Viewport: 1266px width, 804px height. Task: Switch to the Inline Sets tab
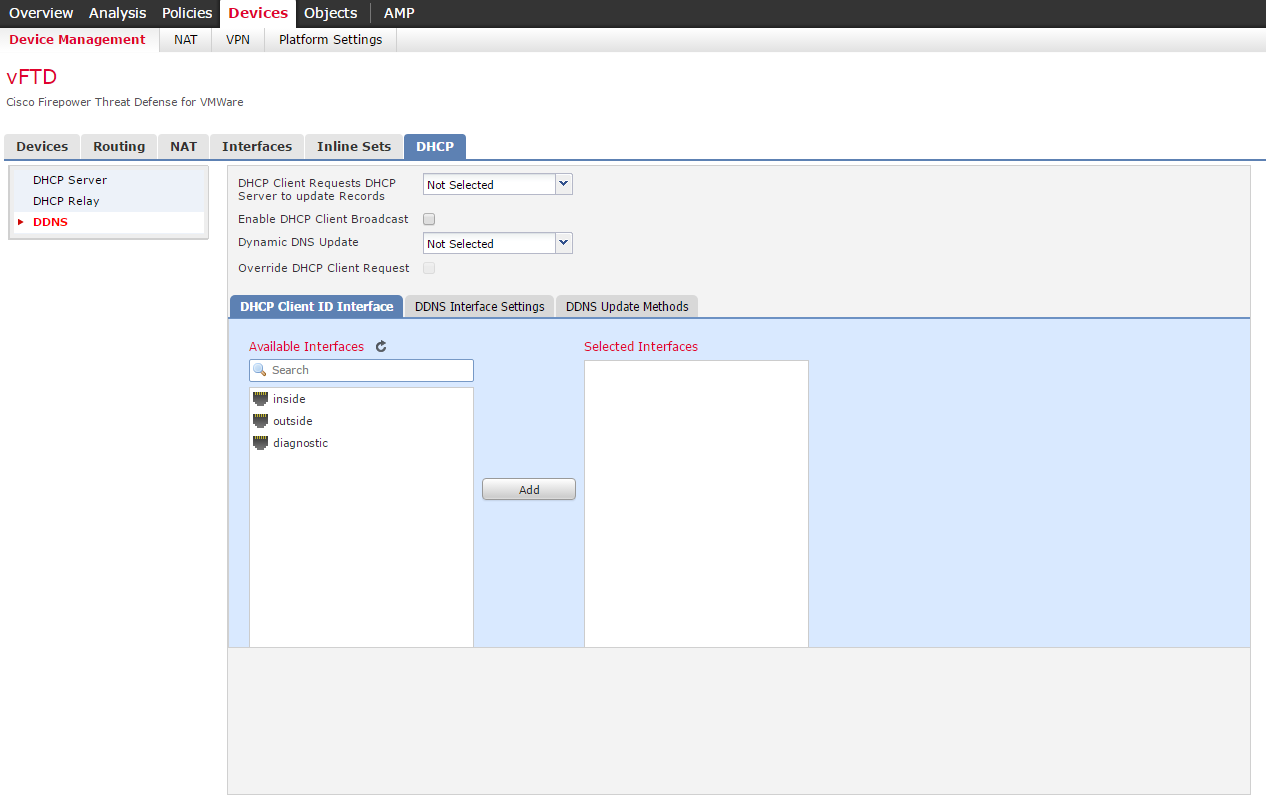(x=354, y=146)
